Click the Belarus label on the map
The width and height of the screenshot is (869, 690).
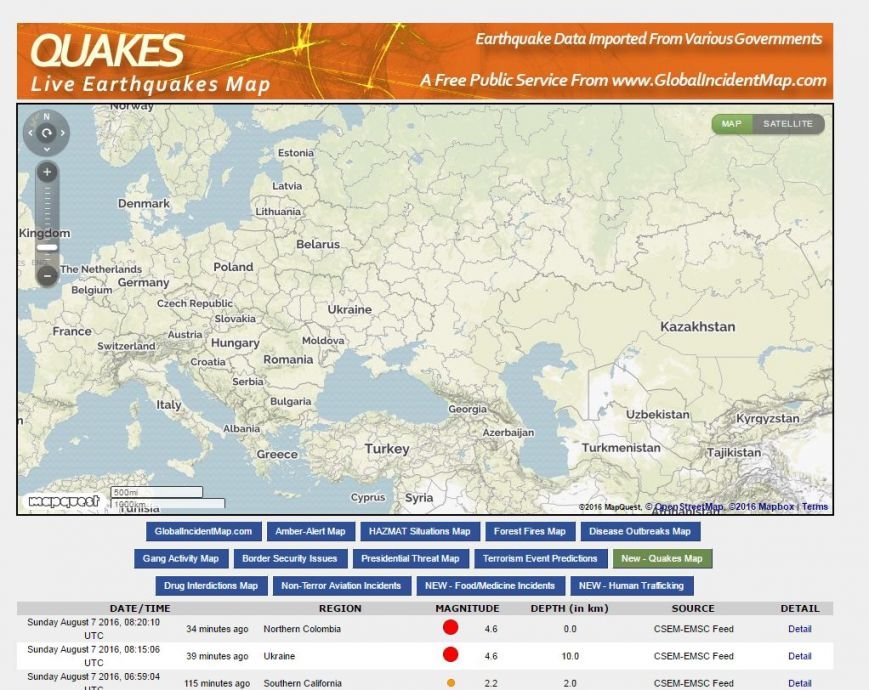click(x=318, y=244)
